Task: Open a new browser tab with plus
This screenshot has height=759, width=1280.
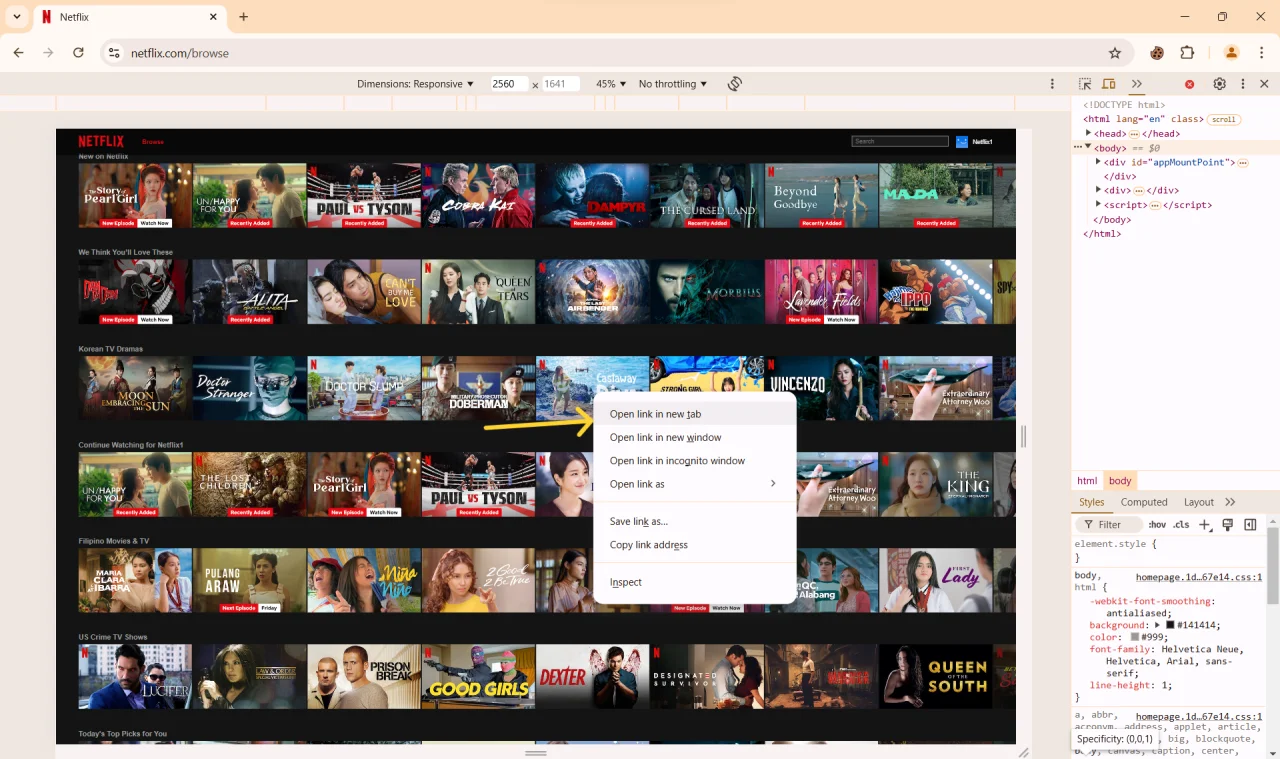Action: 243,17
